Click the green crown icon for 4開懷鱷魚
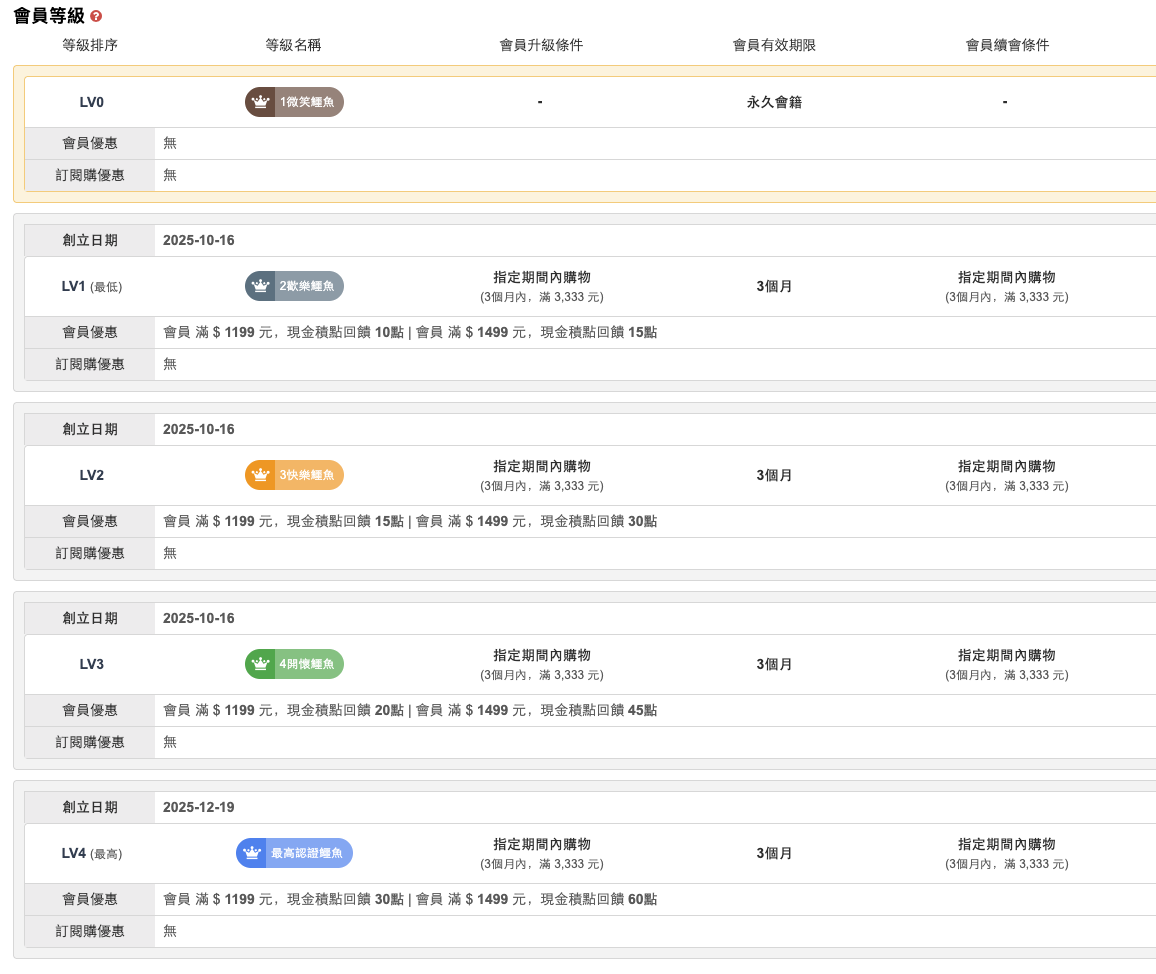 (260, 664)
